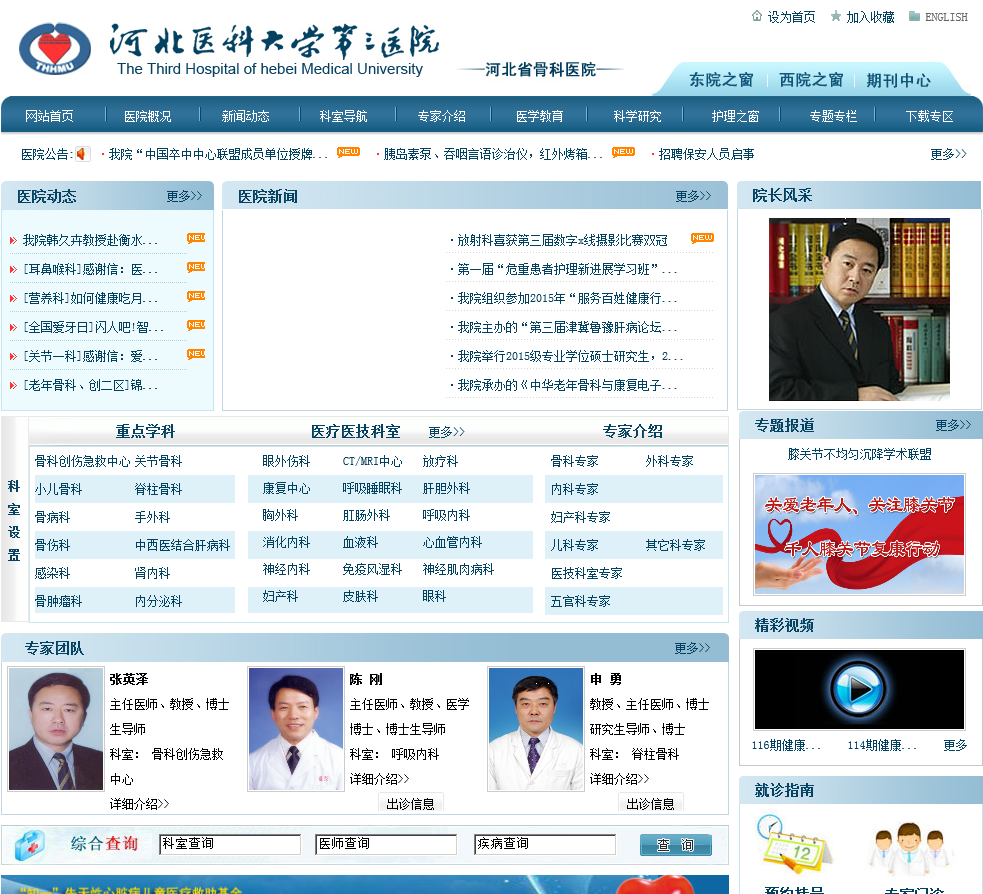Image resolution: width=983 pixels, height=894 pixels.
Task: Open 详细介绍>> for 陈刚
Action: (379, 779)
